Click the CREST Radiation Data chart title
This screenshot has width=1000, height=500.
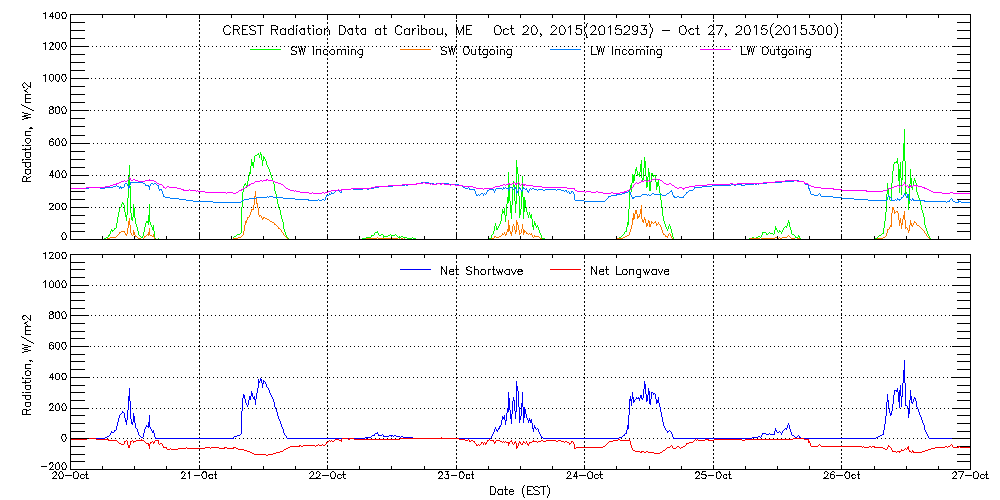(530, 31)
